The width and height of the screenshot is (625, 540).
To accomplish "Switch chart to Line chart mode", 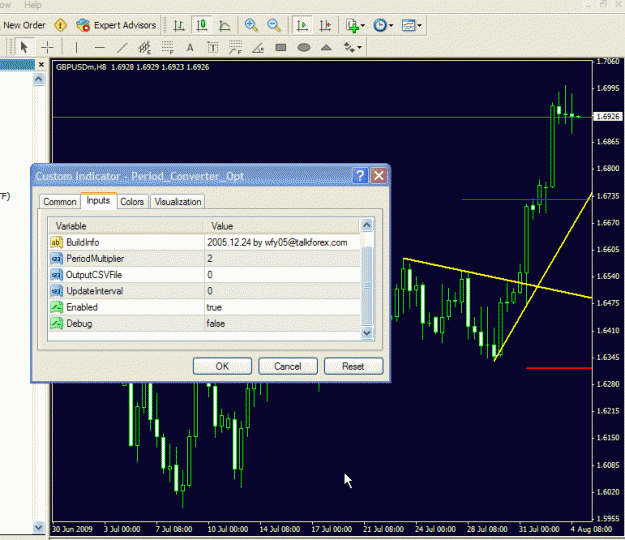I will 224,26.
